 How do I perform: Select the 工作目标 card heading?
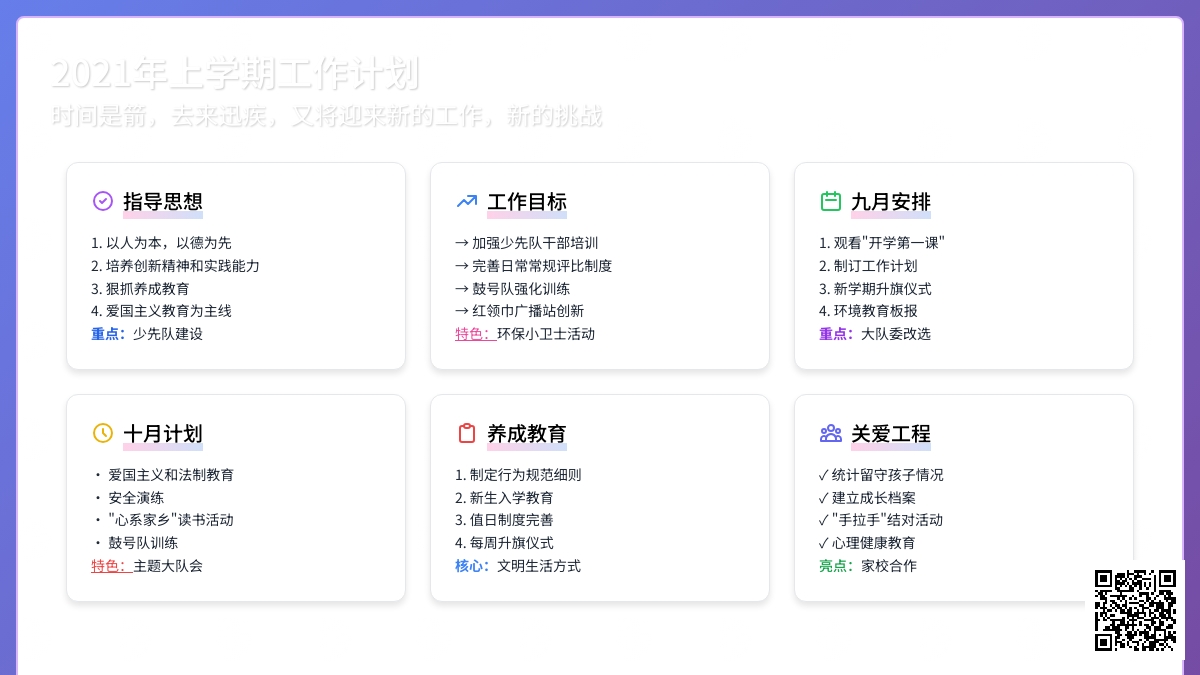coord(527,202)
